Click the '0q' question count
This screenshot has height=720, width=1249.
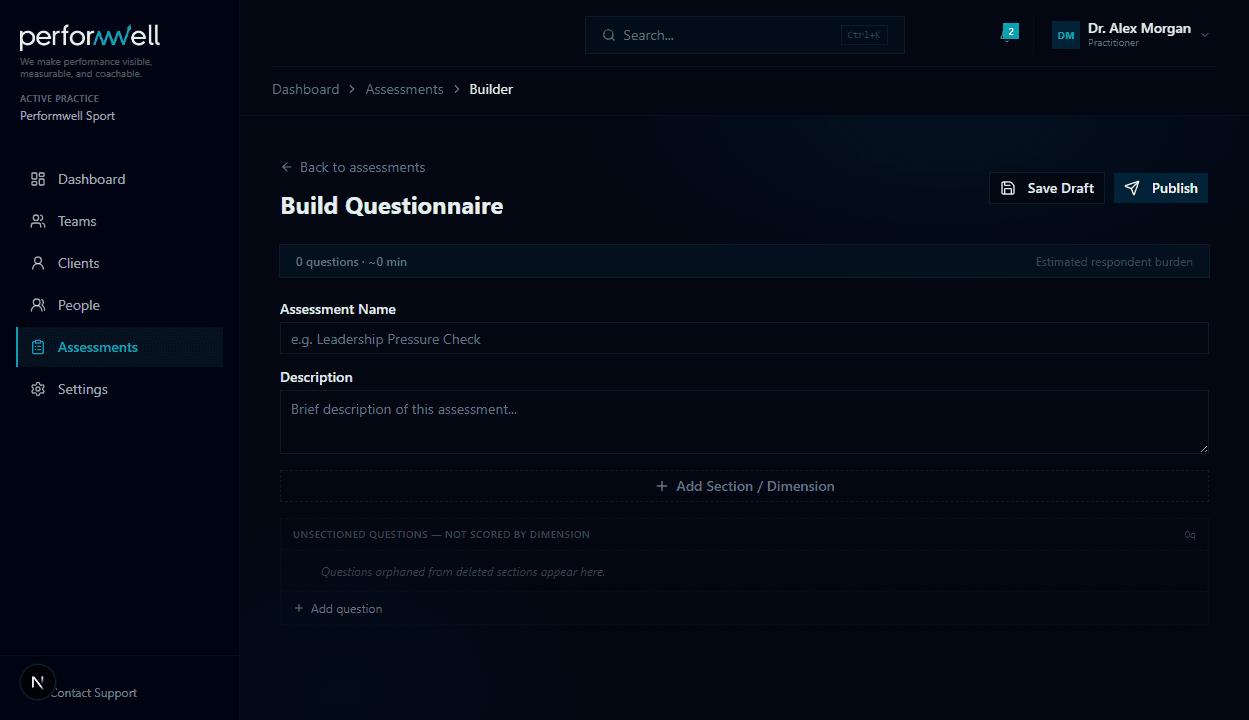tap(1190, 535)
